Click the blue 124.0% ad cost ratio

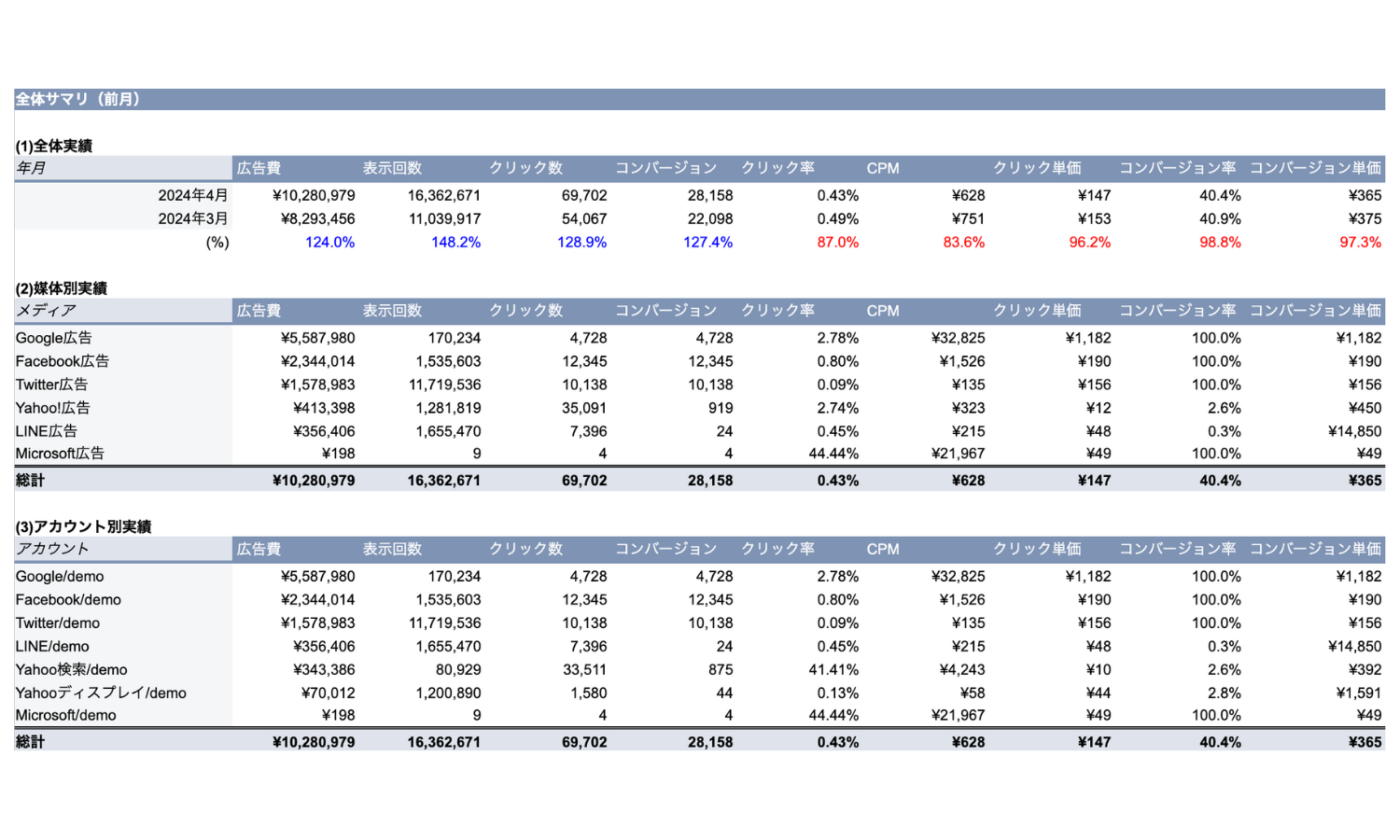click(x=330, y=242)
